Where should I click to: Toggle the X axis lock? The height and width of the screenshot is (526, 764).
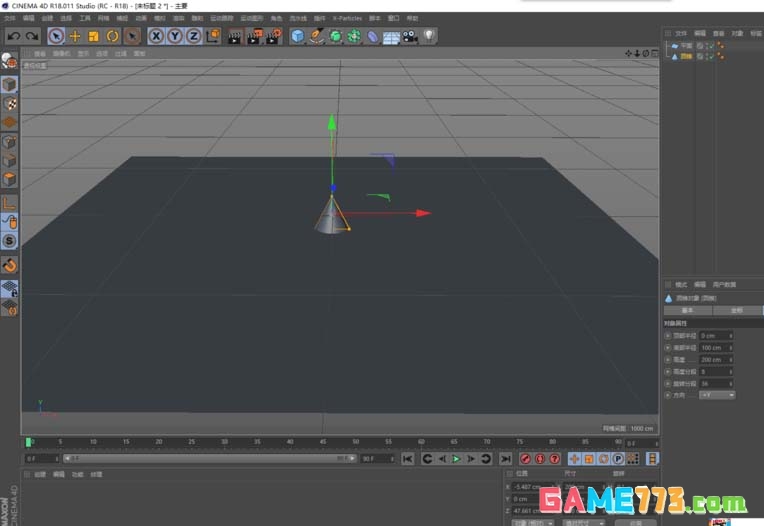pyautogui.click(x=156, y=36)
